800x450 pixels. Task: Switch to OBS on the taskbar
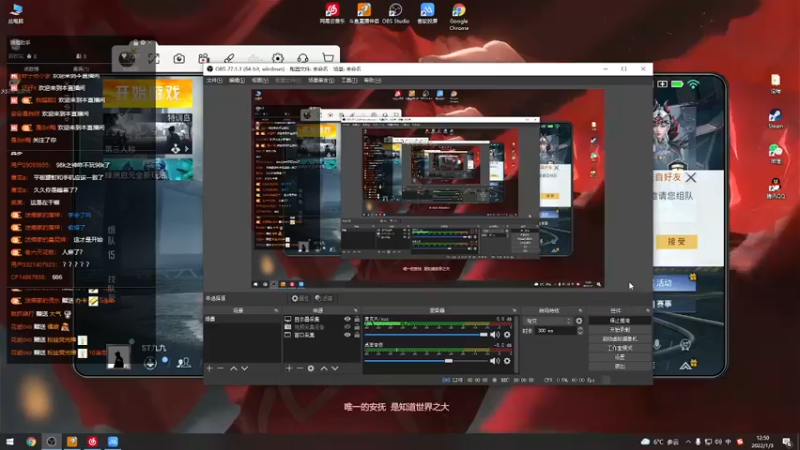51,441
